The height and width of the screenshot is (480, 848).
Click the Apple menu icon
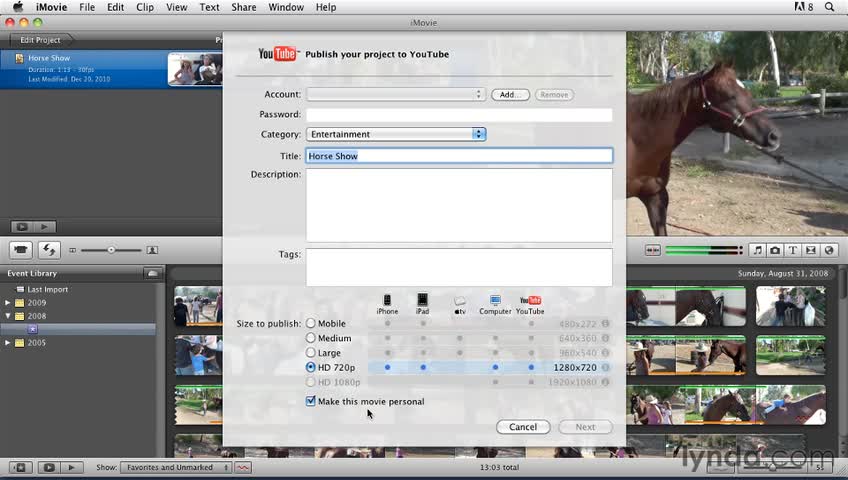tap(17, 7)
